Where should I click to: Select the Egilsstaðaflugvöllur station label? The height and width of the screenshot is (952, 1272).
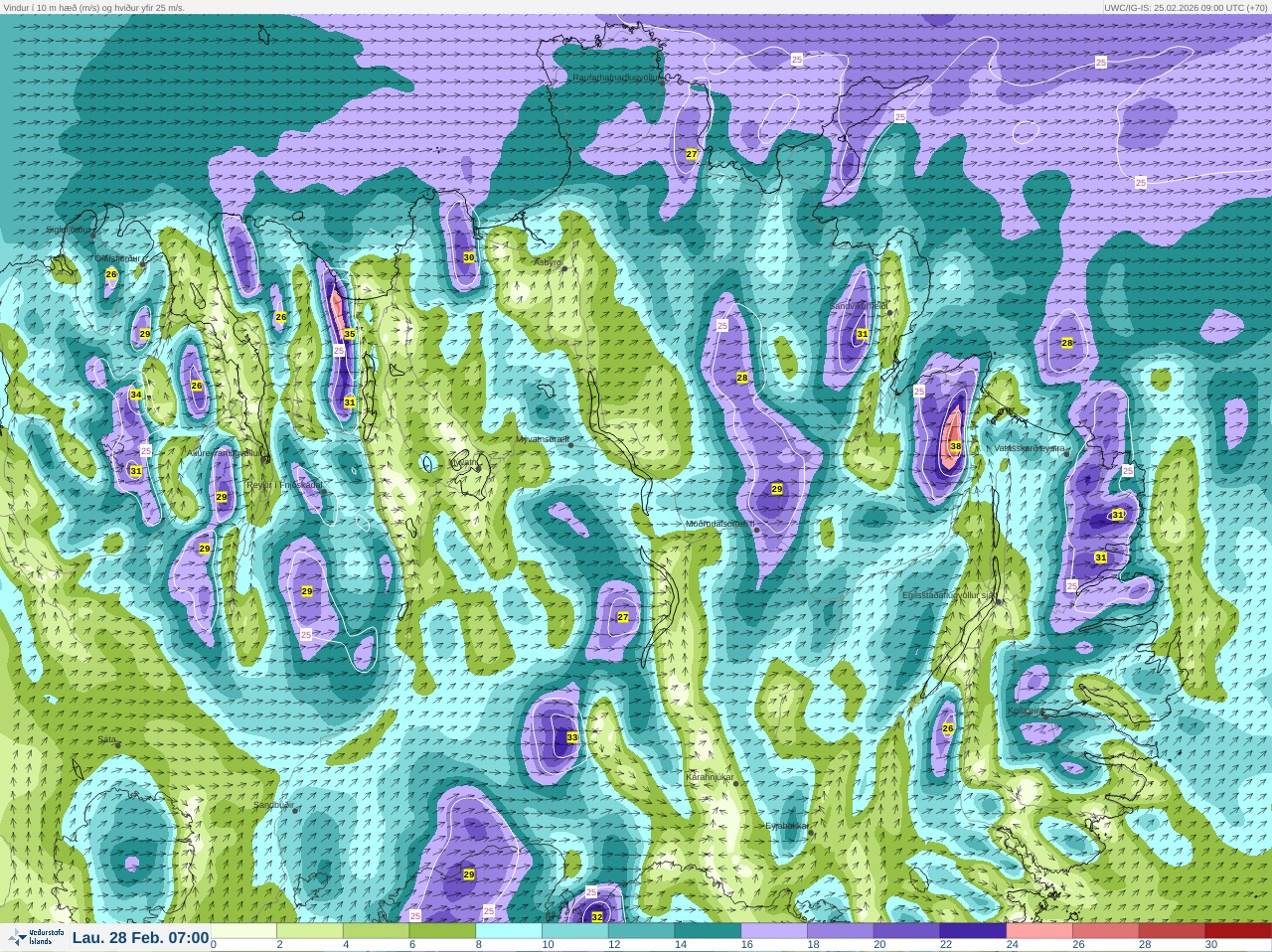tap(948, 595)
